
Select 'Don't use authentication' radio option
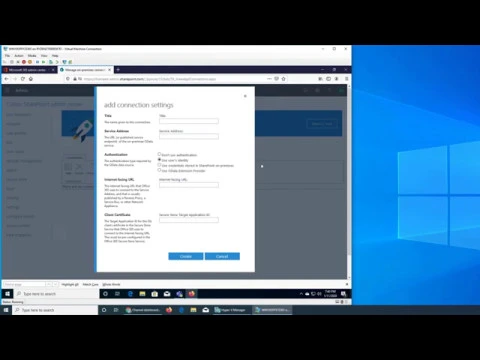pos(159,154)
